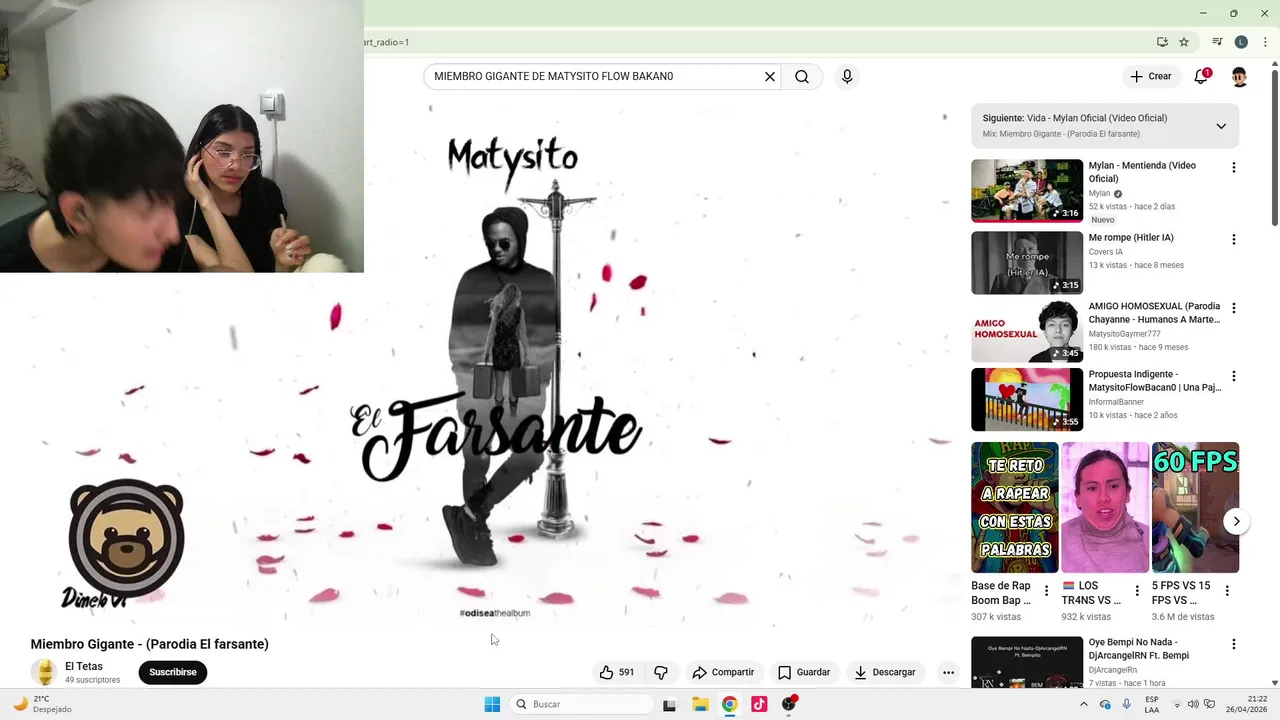Open File Explorer from taskbar

tap(700, 704)
